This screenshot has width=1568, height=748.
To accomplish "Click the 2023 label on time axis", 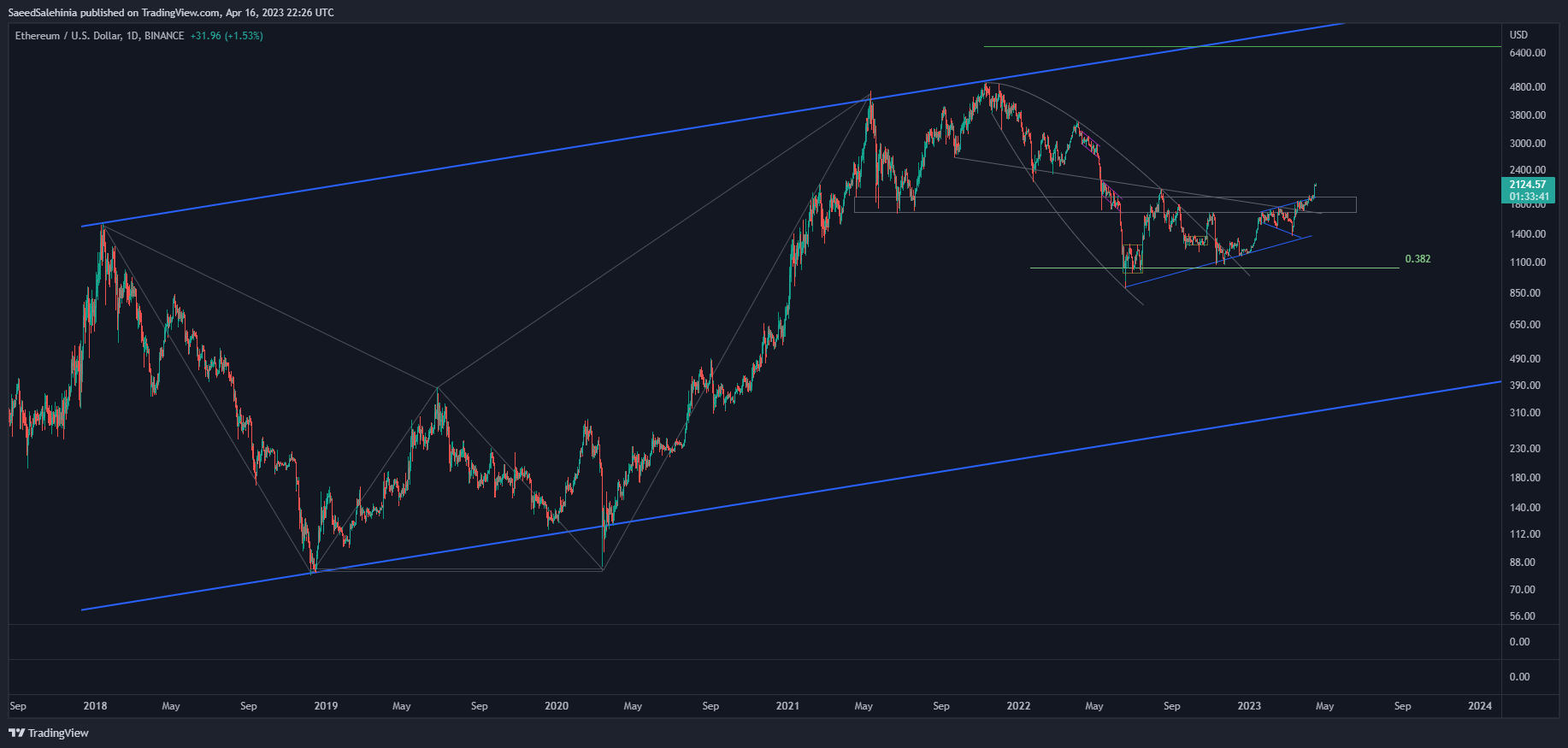I will point(1249,706).
